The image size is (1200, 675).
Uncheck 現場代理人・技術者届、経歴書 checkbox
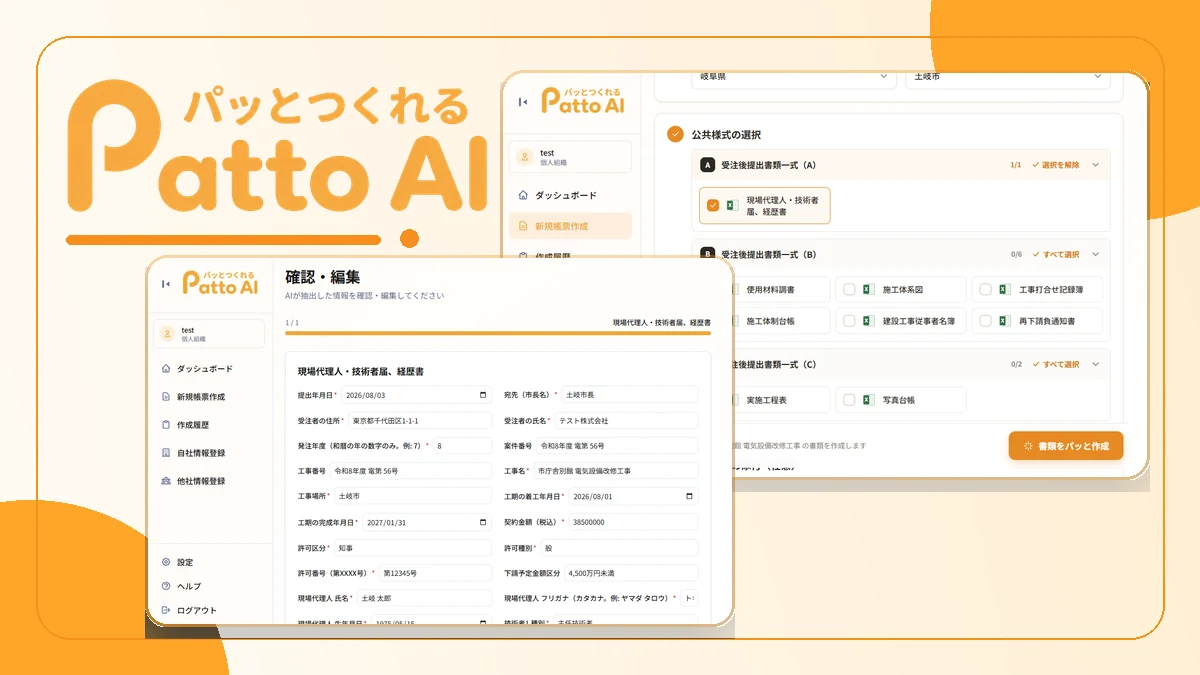point(713,205)
